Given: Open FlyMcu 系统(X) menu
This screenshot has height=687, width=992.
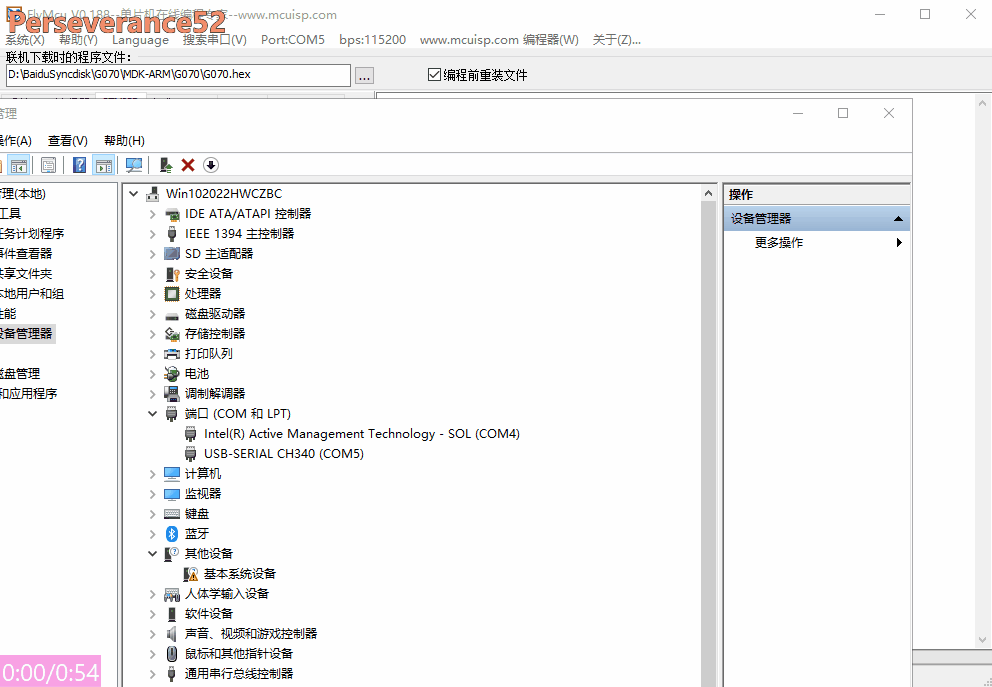Looking at the screenshot, I should tap(25, 40).
